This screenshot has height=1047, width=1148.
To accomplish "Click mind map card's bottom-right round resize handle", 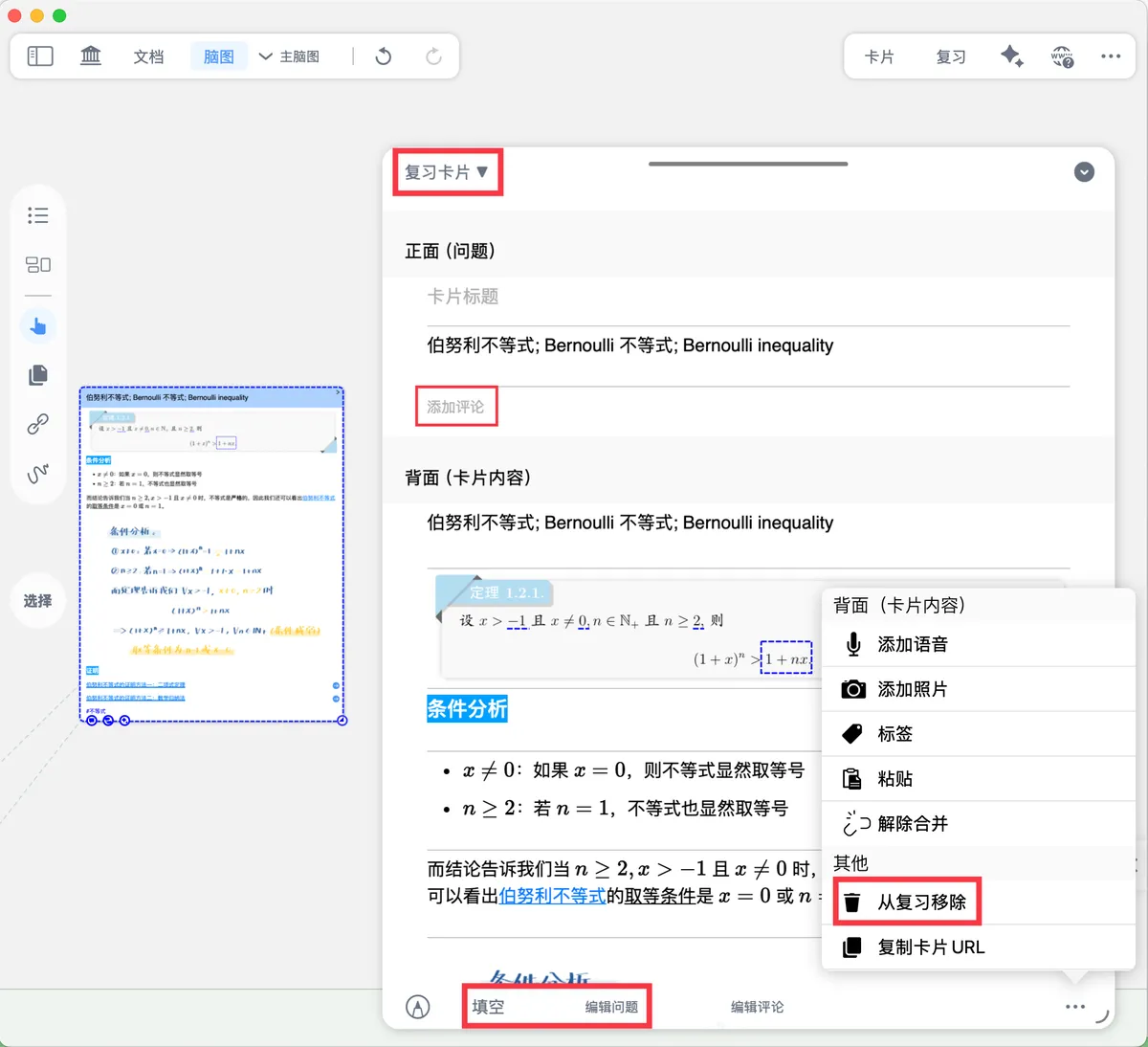I will (x=342, y=721).
